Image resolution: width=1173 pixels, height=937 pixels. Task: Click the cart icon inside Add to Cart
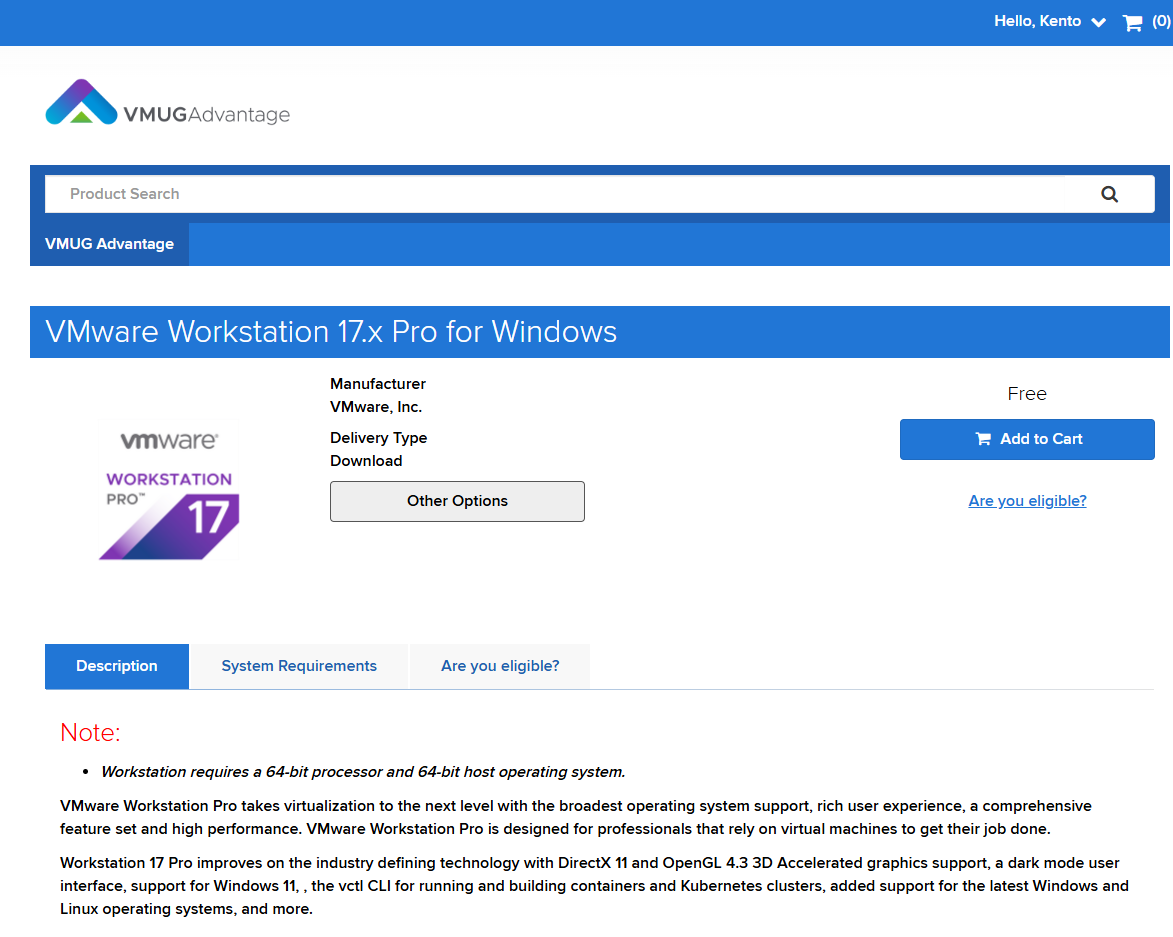983,439
